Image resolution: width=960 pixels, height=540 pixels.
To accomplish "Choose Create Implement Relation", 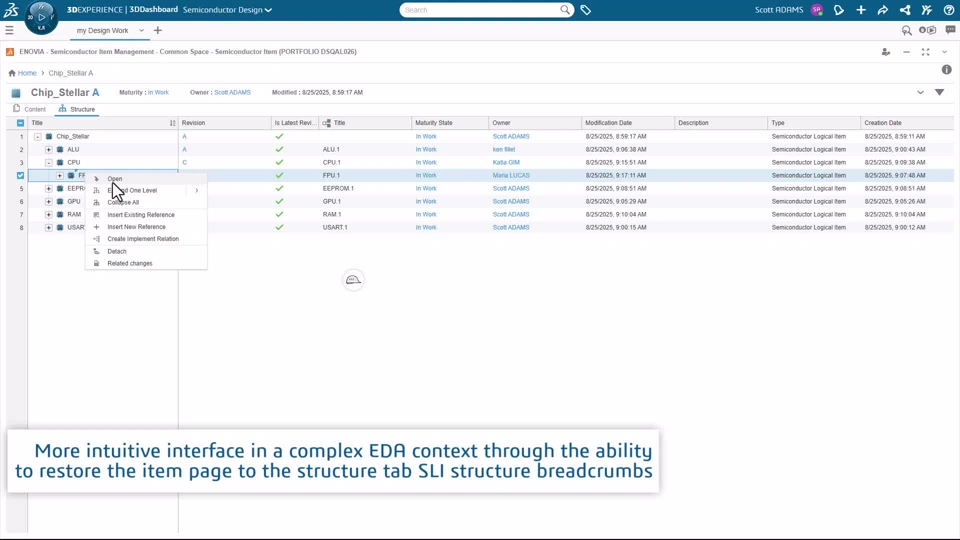I will pos(146,239).
